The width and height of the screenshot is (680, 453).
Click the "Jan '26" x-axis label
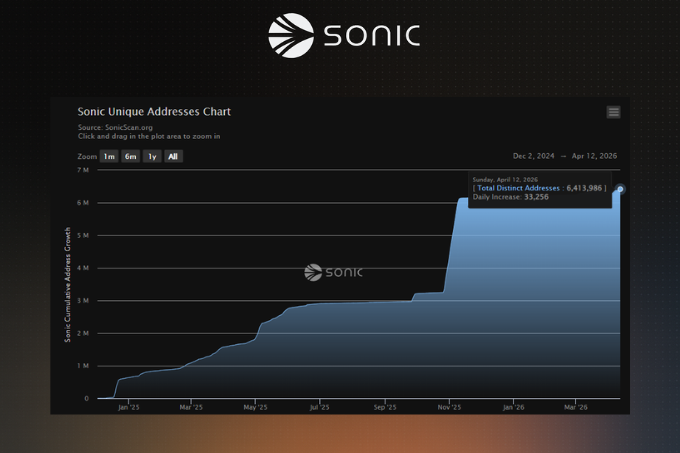(513, 407)
